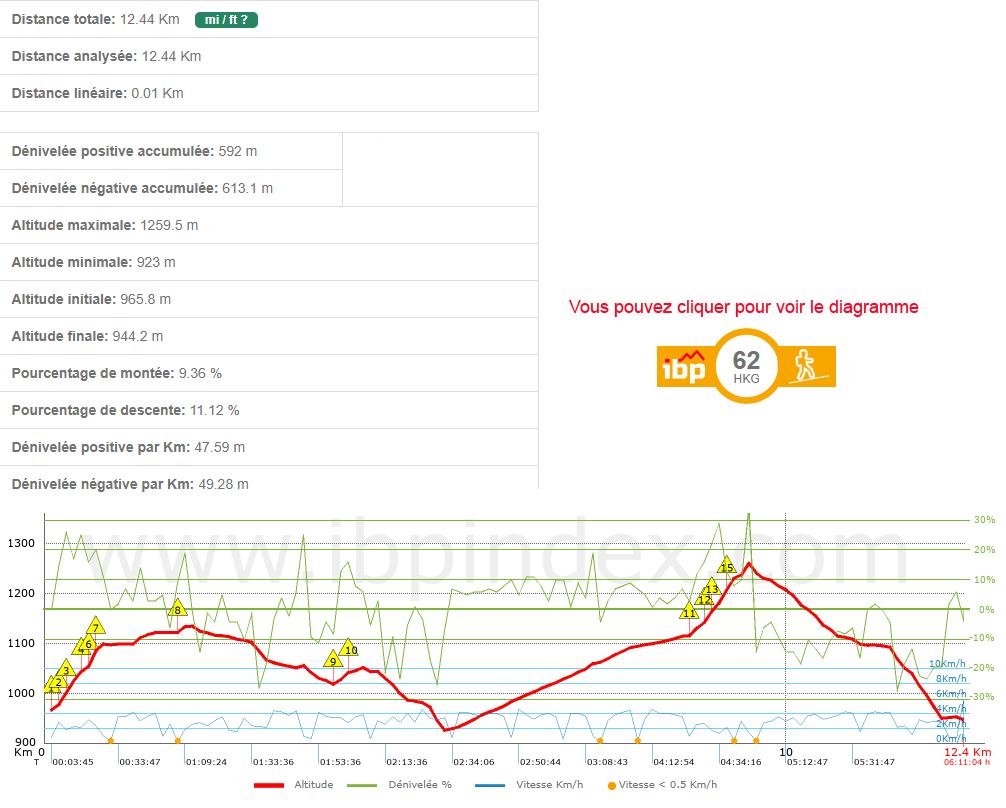Click the hiker icon on IBP badge
Image resolution: width=1006 pixels, height=808 pixels.
[x=806, y=367]
